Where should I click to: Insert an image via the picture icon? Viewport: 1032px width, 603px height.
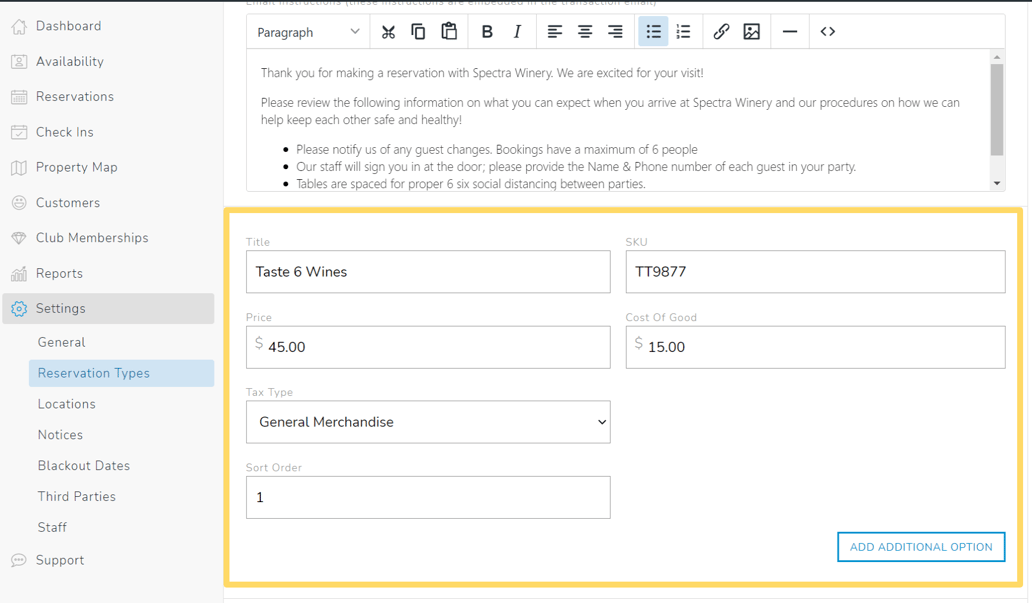pyautogui.click(x=753, y=31)
